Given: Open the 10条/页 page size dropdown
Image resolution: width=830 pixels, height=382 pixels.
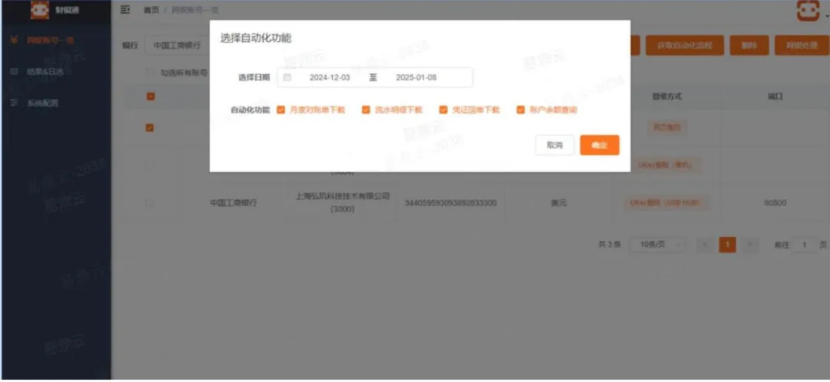Looking at the screenshot, I should [x=657, y=245].
